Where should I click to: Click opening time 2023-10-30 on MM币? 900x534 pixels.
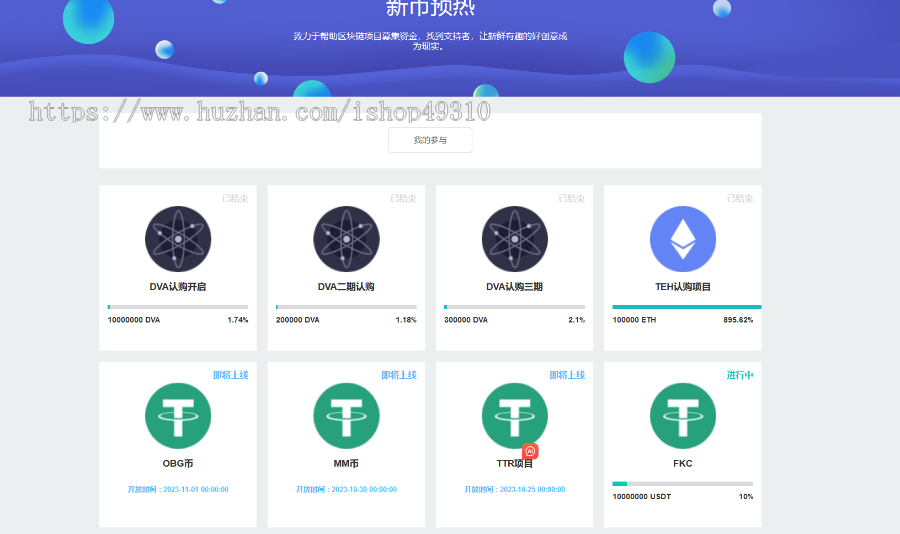click(x=346, y=489)
